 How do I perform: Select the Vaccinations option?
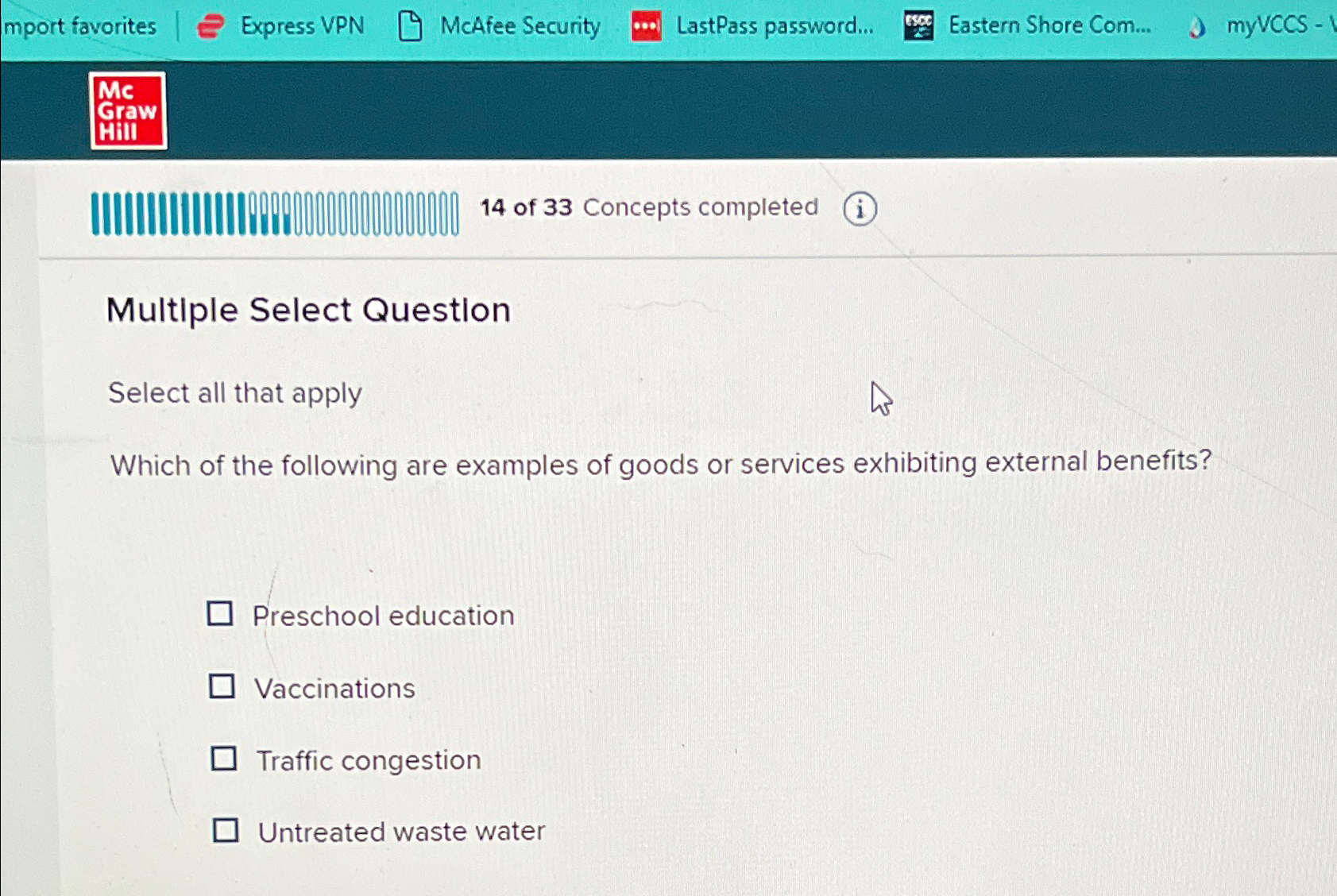[223, 685]
